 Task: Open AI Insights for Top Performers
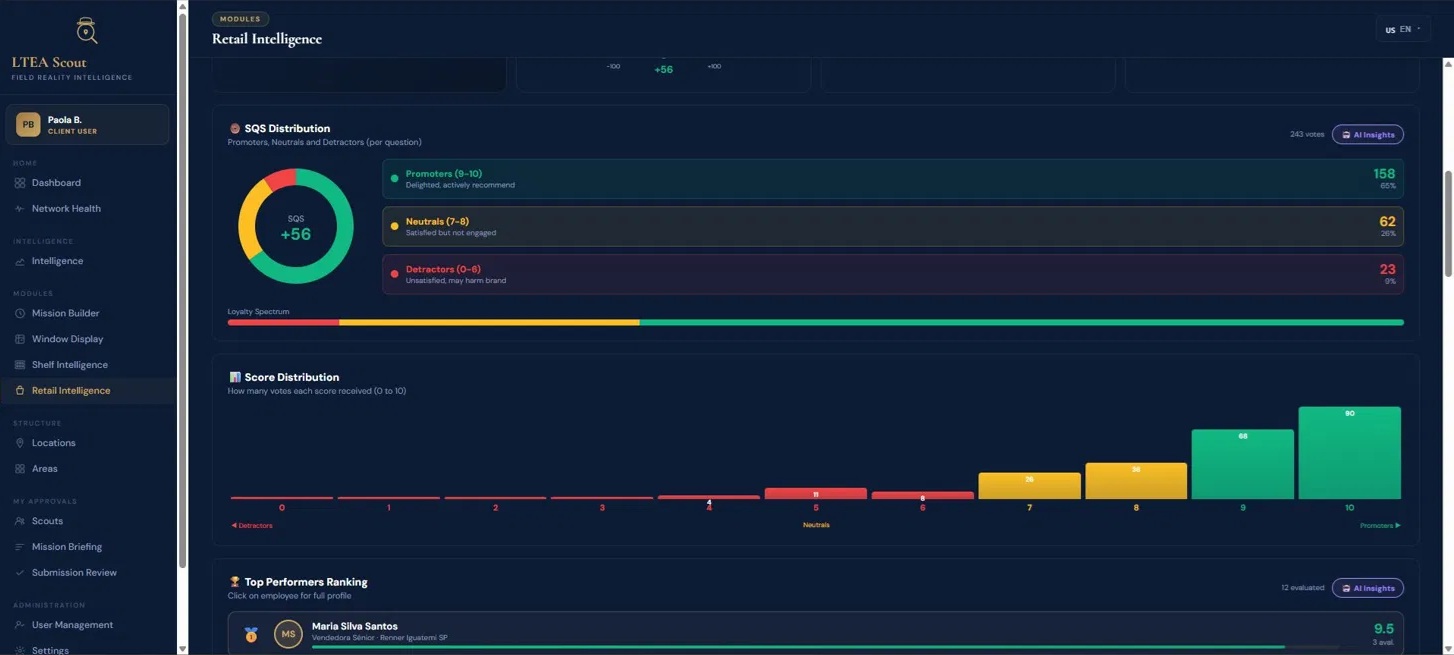pos(1367,588)
